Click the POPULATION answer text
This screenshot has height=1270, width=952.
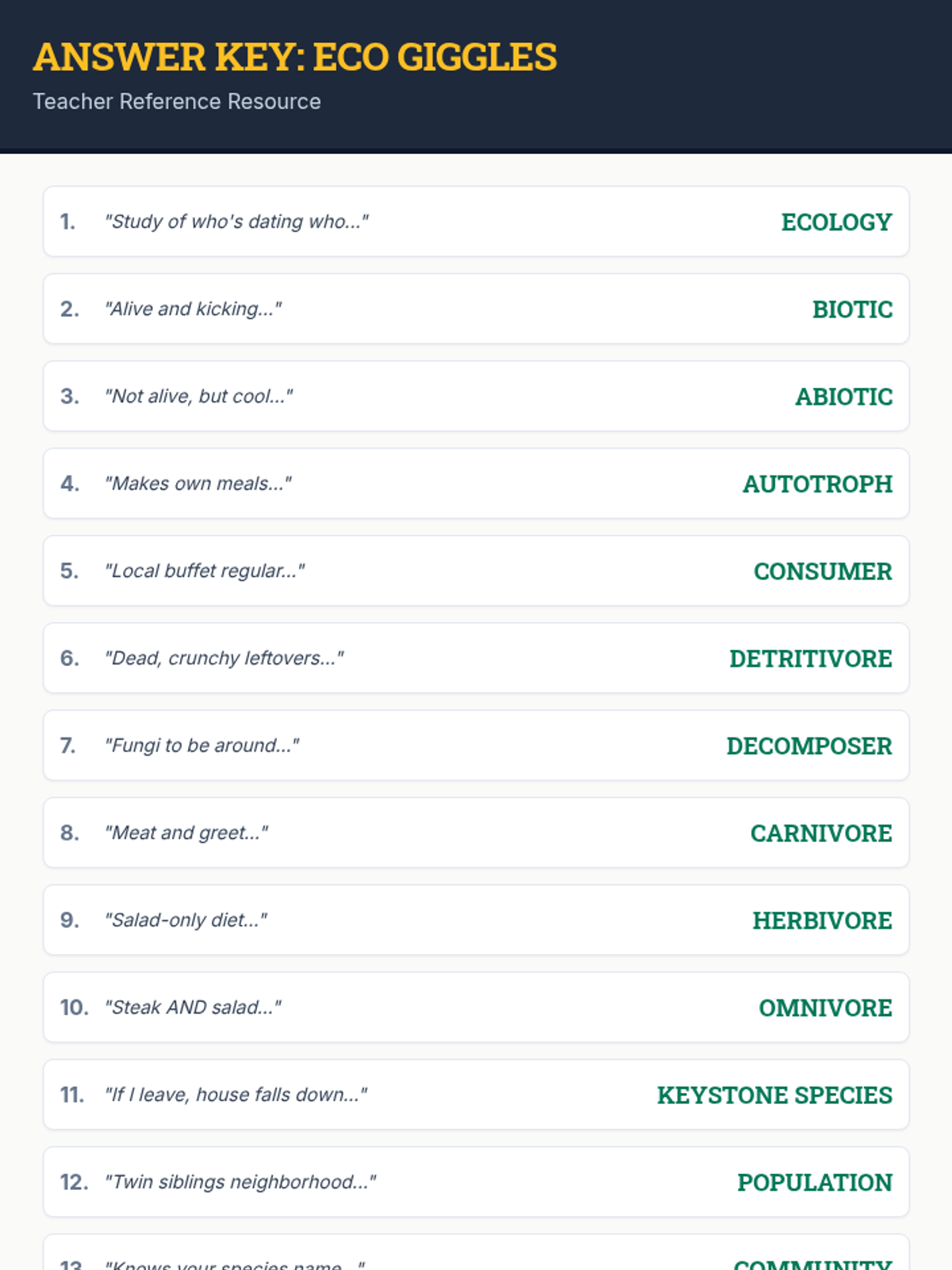[x=815, y=1183]
